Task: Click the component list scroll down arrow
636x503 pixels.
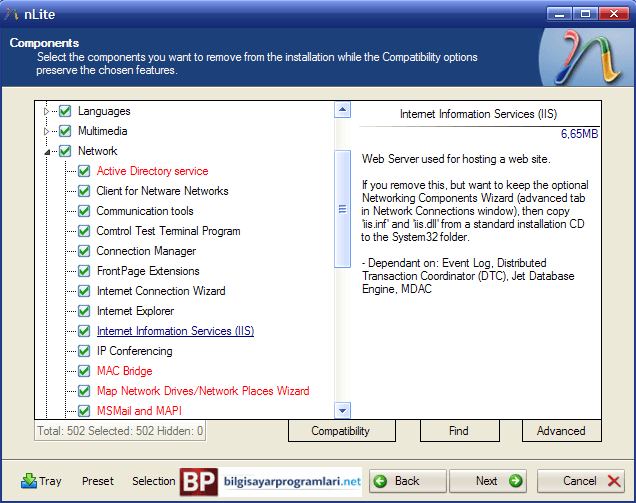Action: (x=342, y=411)
